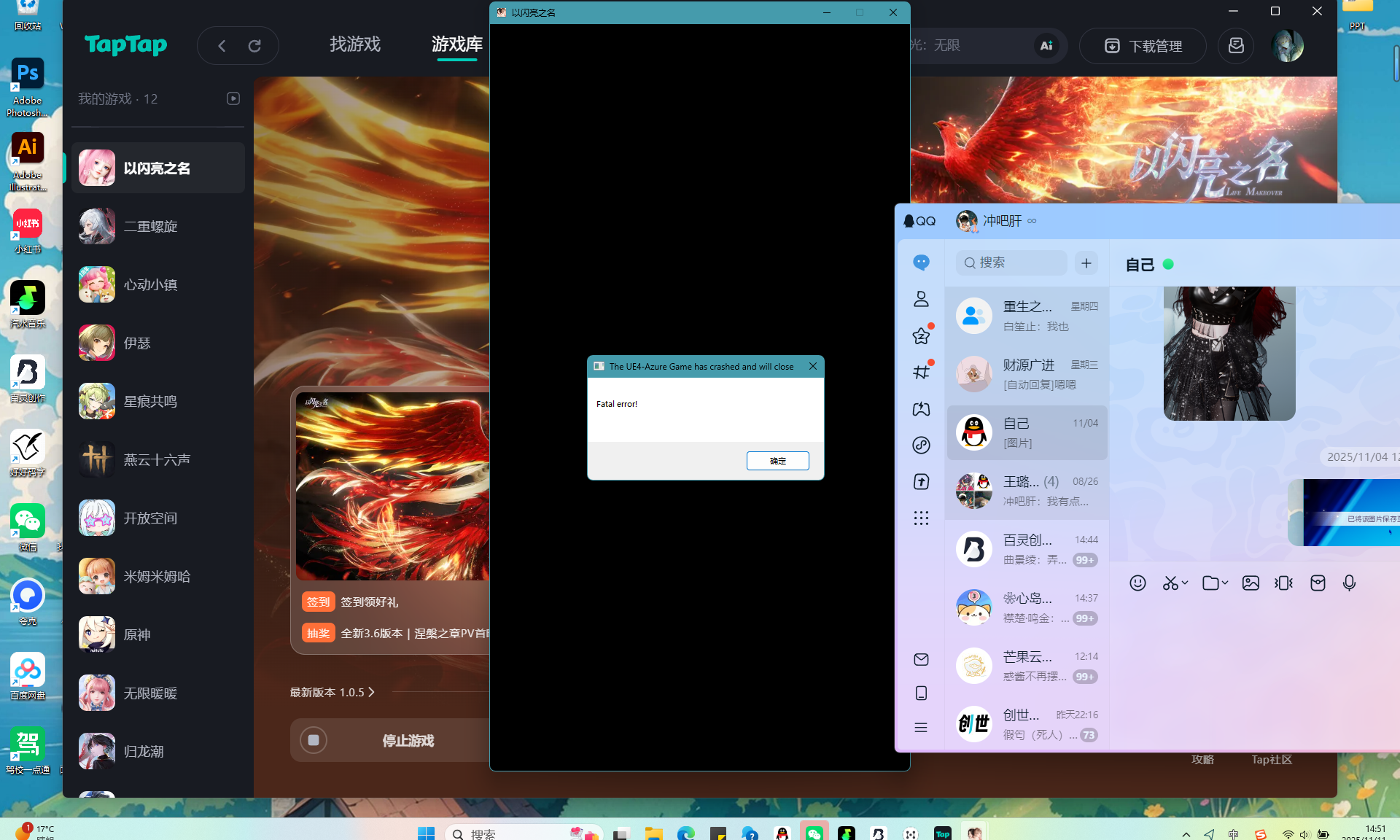The height and width of the screenshot is (840, 1400).
Task: Open 攻略 tab in TapTap
Action: tap(1203, 759)
